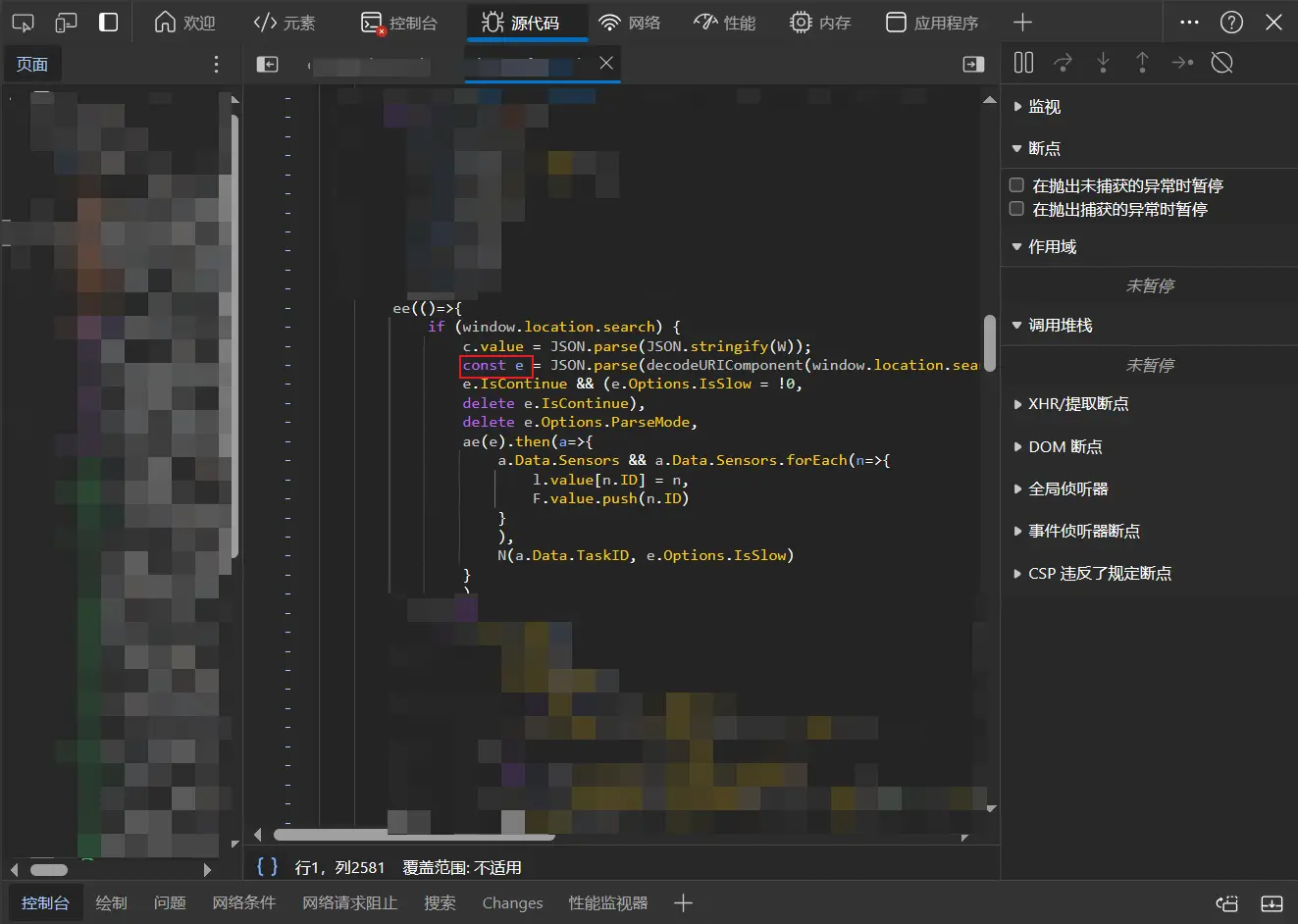The height and width of the screenshot is (924, 1298).
Task: Expand the 监视 watch section
Action: [x=1044, y=107]
